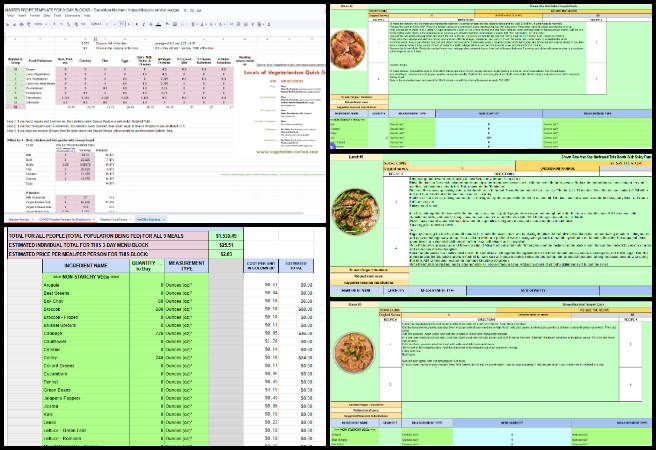Viewport: 656px width, 450px height.
Task: Select the Lettuce - Romaine ingredient cell
Action: tap(86, 438)
